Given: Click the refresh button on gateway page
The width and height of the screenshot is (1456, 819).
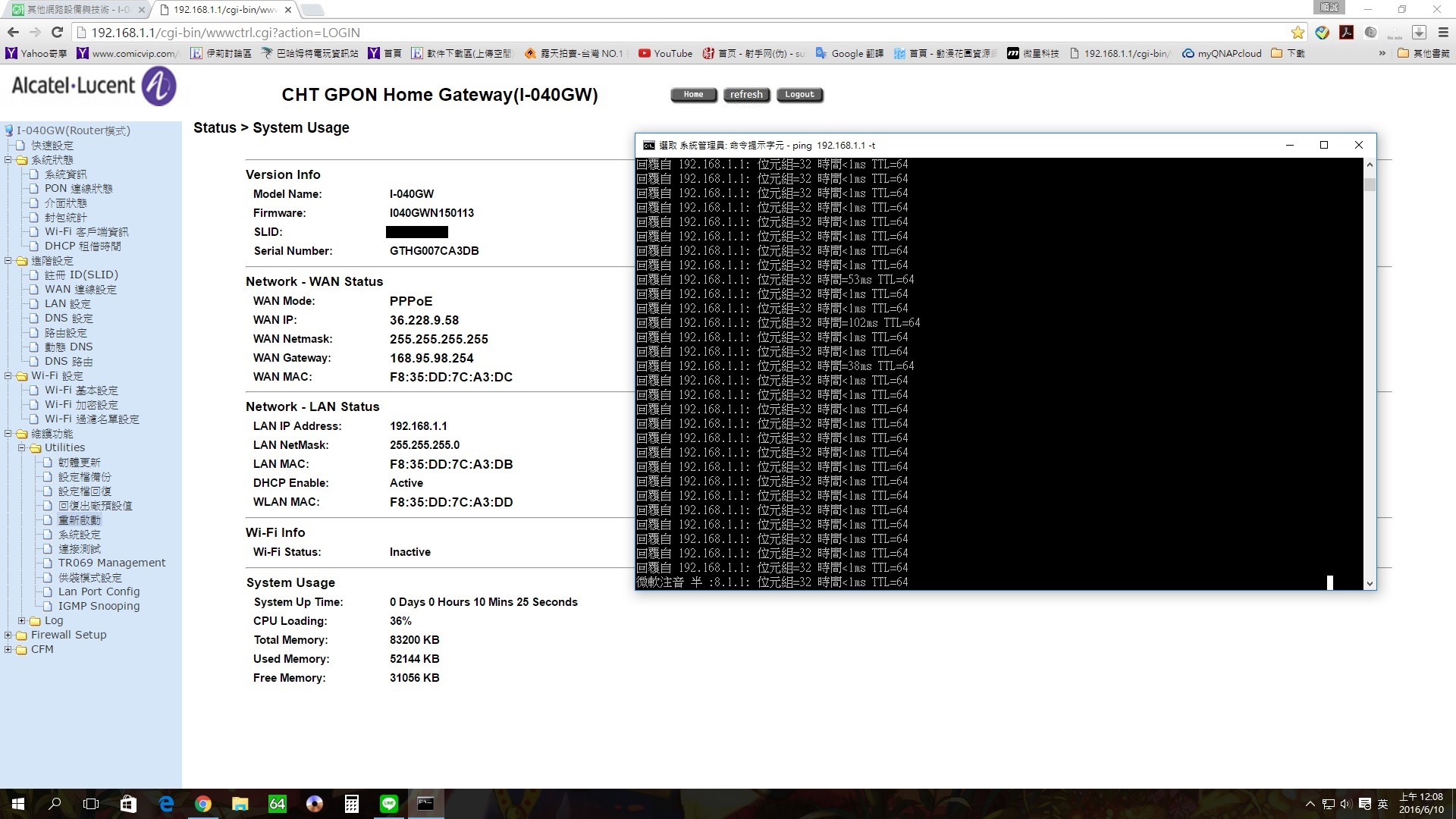Looking at the screenshot, I should 746,95.
